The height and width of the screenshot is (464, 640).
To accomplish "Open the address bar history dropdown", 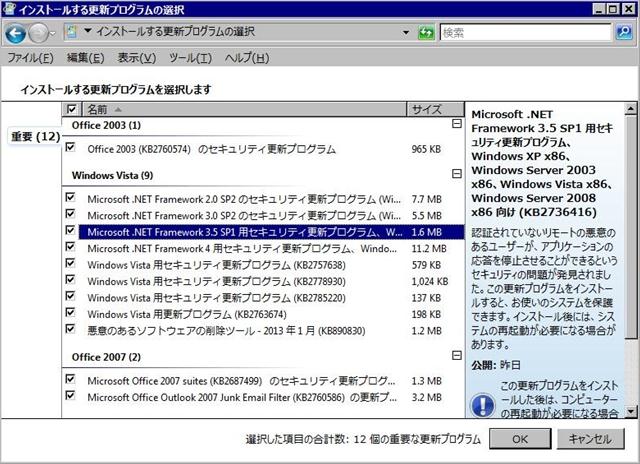I will 406,32.
